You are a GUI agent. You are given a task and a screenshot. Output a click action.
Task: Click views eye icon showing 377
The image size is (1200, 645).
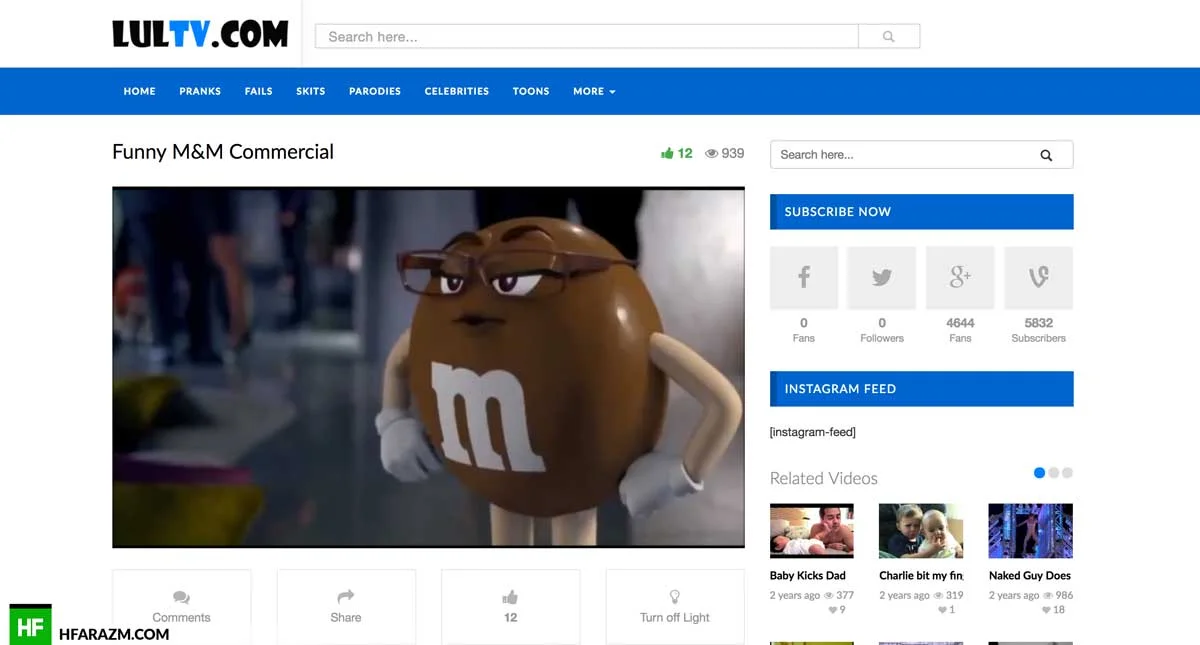click(829, 596)
